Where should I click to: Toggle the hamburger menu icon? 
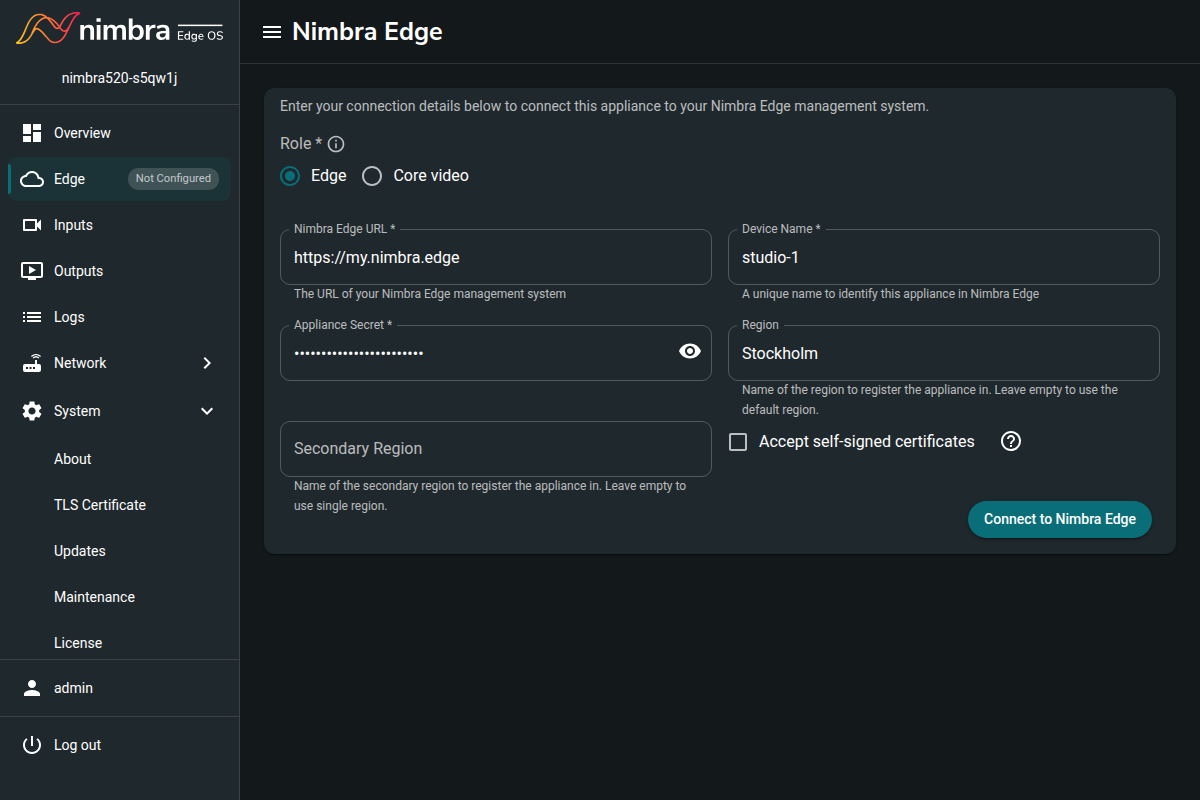pyautogui.click(x=271, y=32)
